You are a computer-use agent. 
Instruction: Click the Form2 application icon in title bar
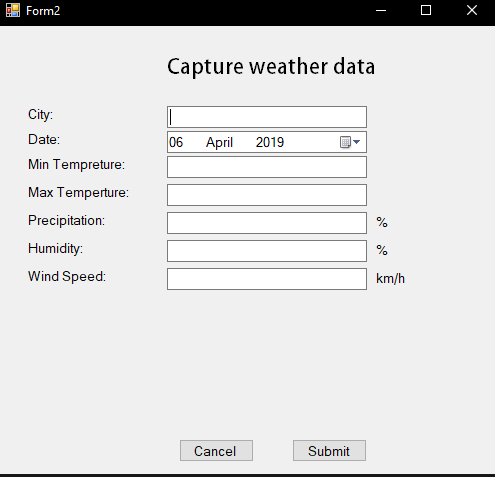[x=13, y=10]
